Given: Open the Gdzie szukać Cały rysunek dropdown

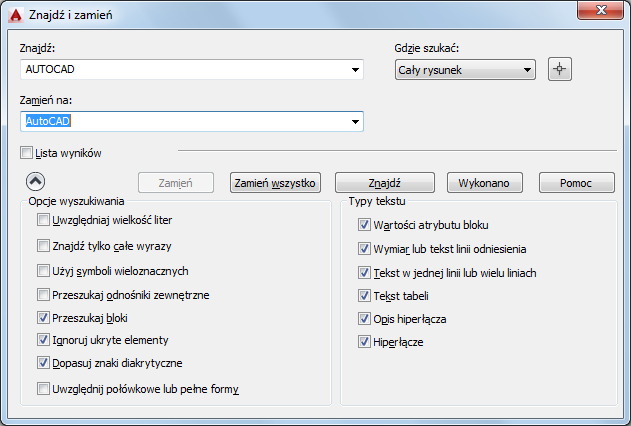Looking at the screenshot, I should (465, 70).
